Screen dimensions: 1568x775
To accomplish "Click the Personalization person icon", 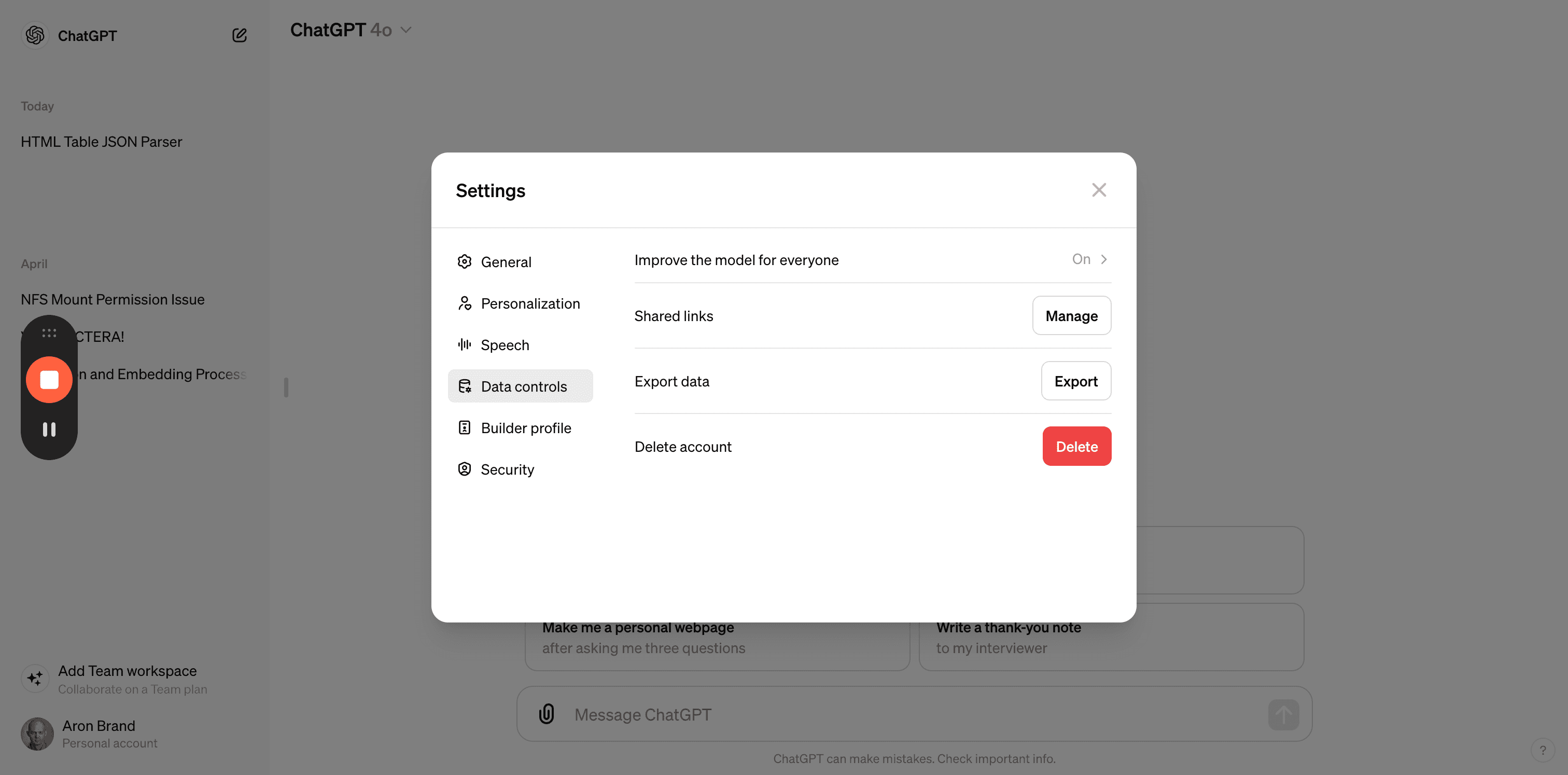I will [x=465, y=303].
